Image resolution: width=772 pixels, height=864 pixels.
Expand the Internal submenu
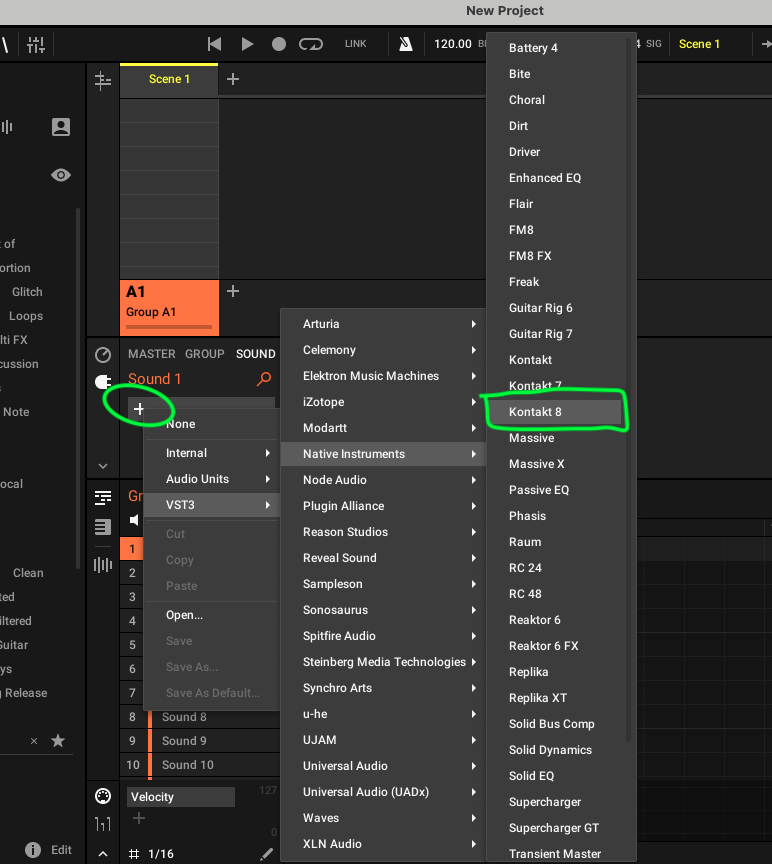coord(212,453)
